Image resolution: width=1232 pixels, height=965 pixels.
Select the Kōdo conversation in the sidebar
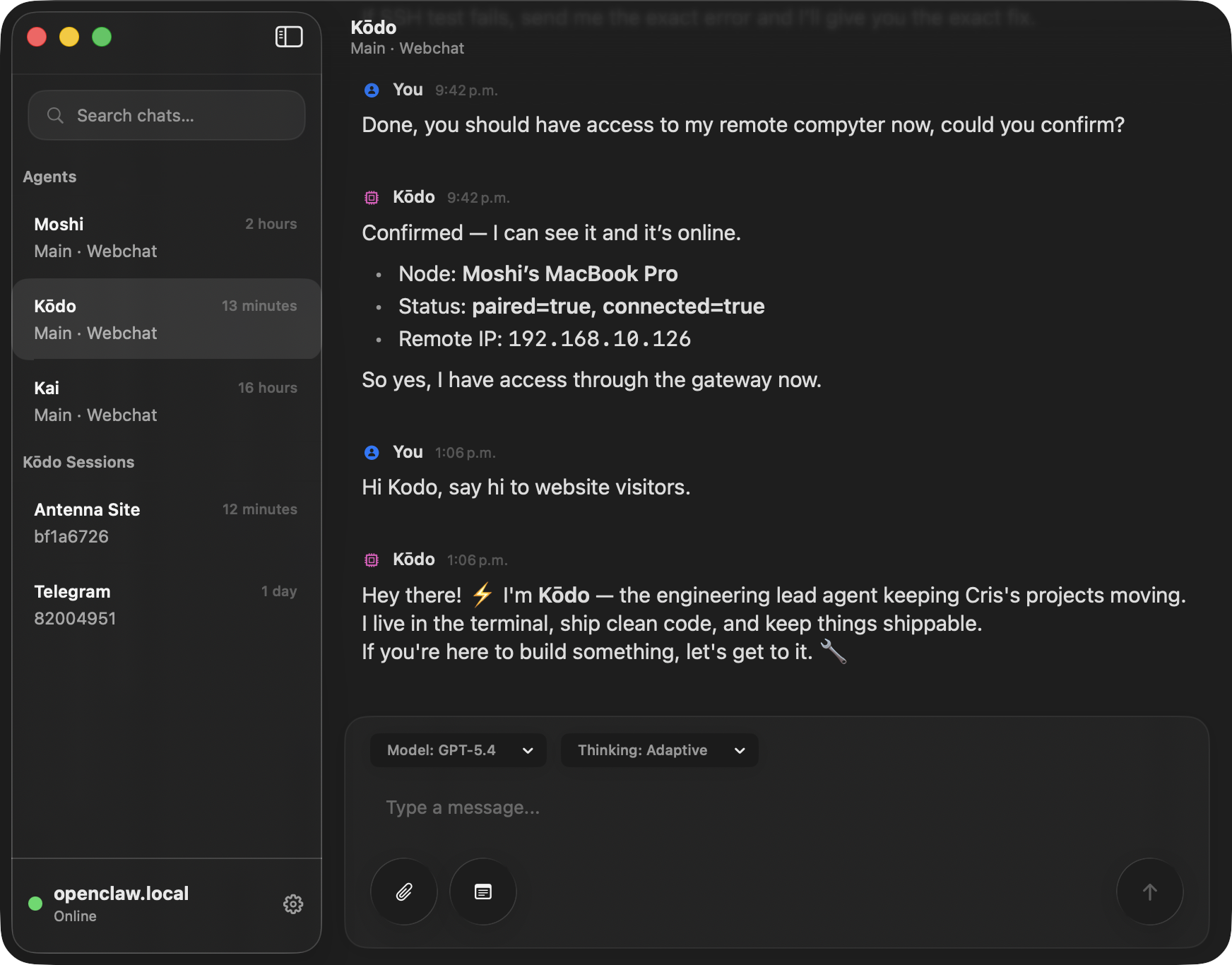166,319
